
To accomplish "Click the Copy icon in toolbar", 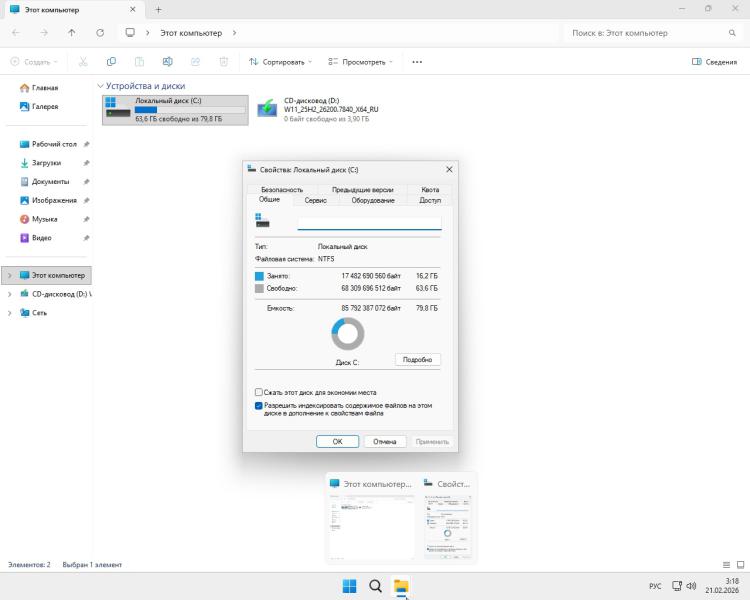I will pyautogui.click(x=111, y=62).
